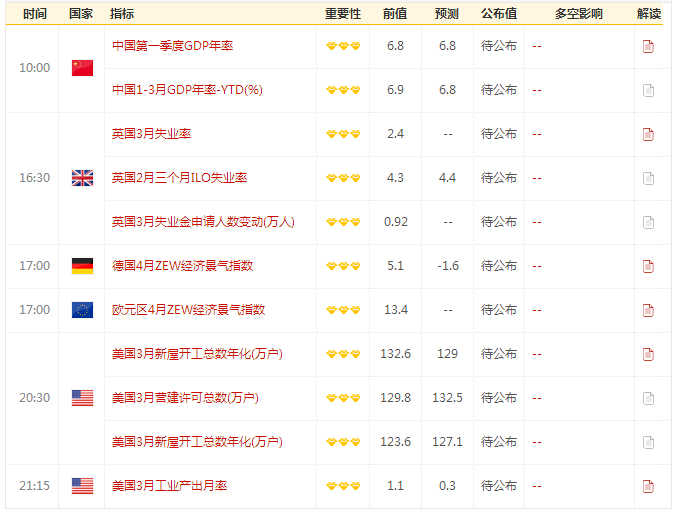
Task: Click importance stars for 美国3月工业产出月率
Action: click(x=343, y=486)
